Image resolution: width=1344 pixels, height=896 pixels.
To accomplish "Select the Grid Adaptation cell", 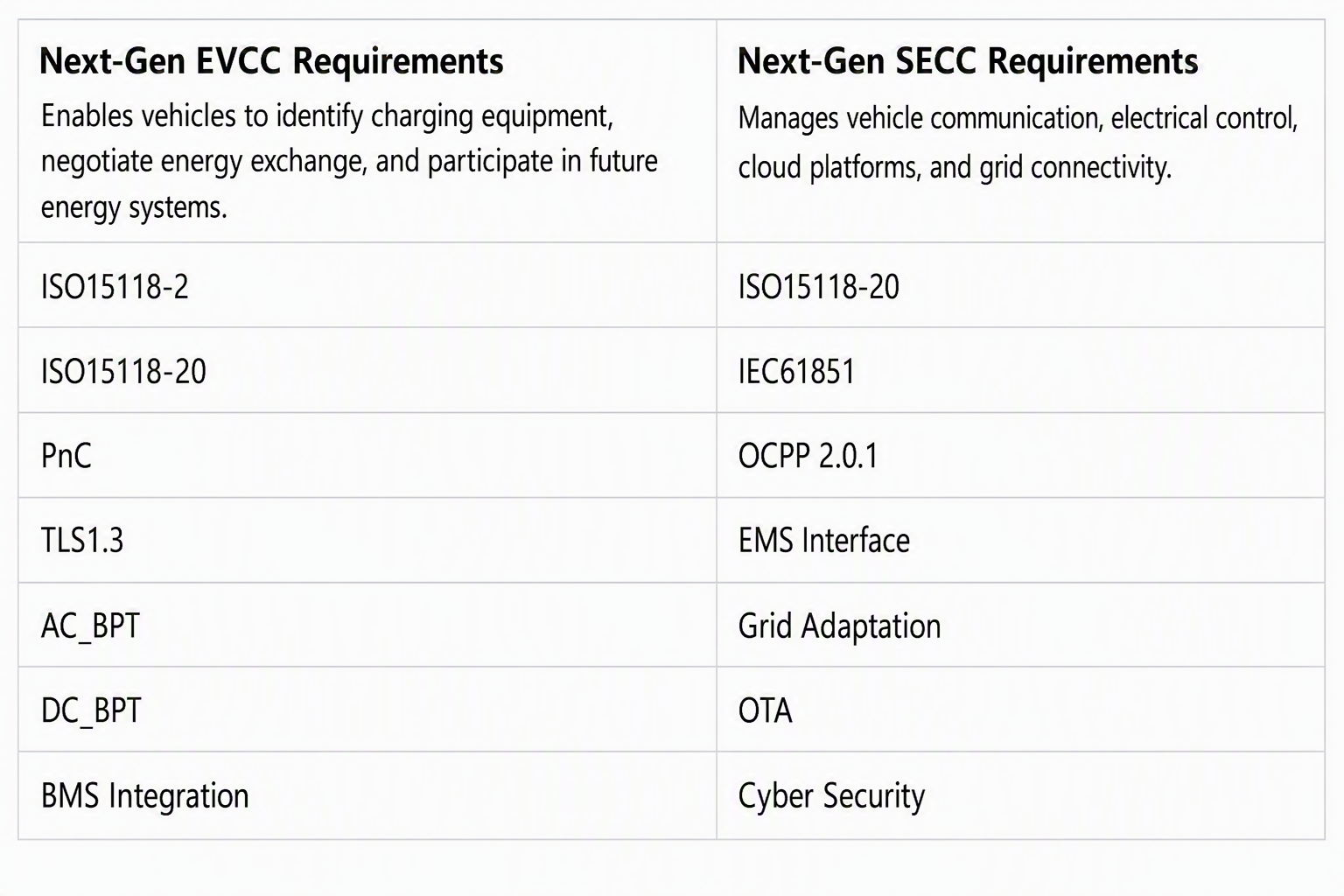I will (x=1020, y=626).
